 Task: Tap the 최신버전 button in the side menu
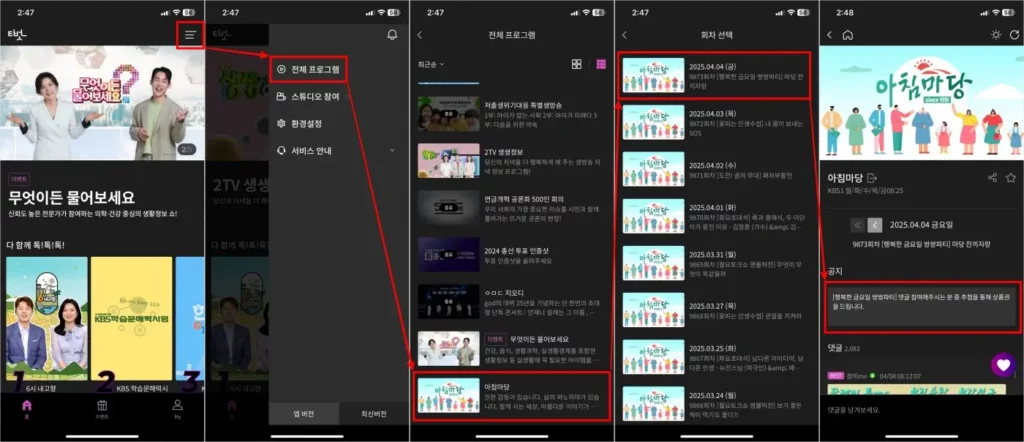(374, 414)
